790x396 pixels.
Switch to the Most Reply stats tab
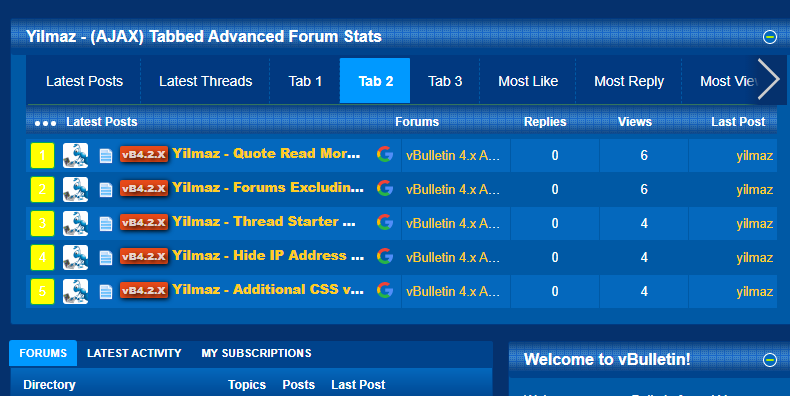(x=629, y=81)
